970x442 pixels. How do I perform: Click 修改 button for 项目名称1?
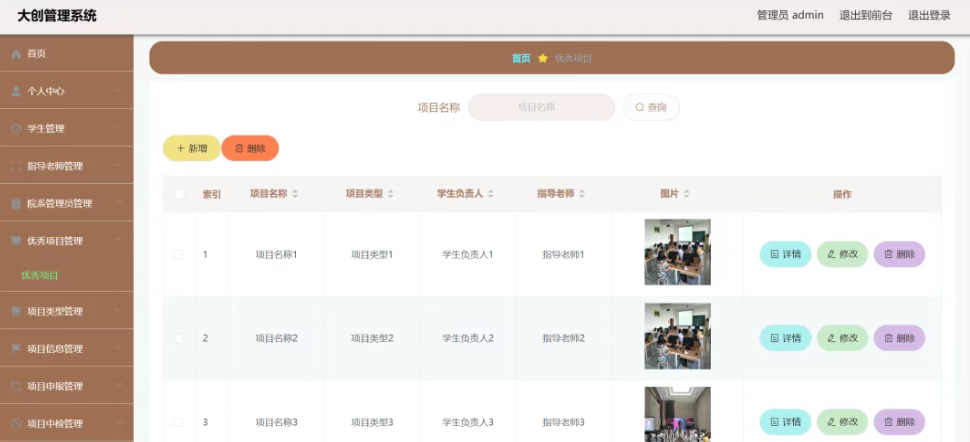click(843, 254)
